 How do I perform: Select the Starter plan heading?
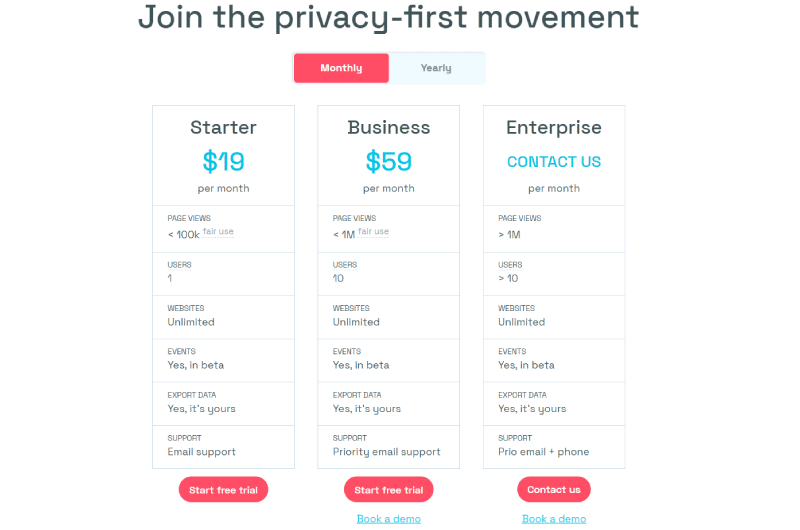click(x=223, y=128)
